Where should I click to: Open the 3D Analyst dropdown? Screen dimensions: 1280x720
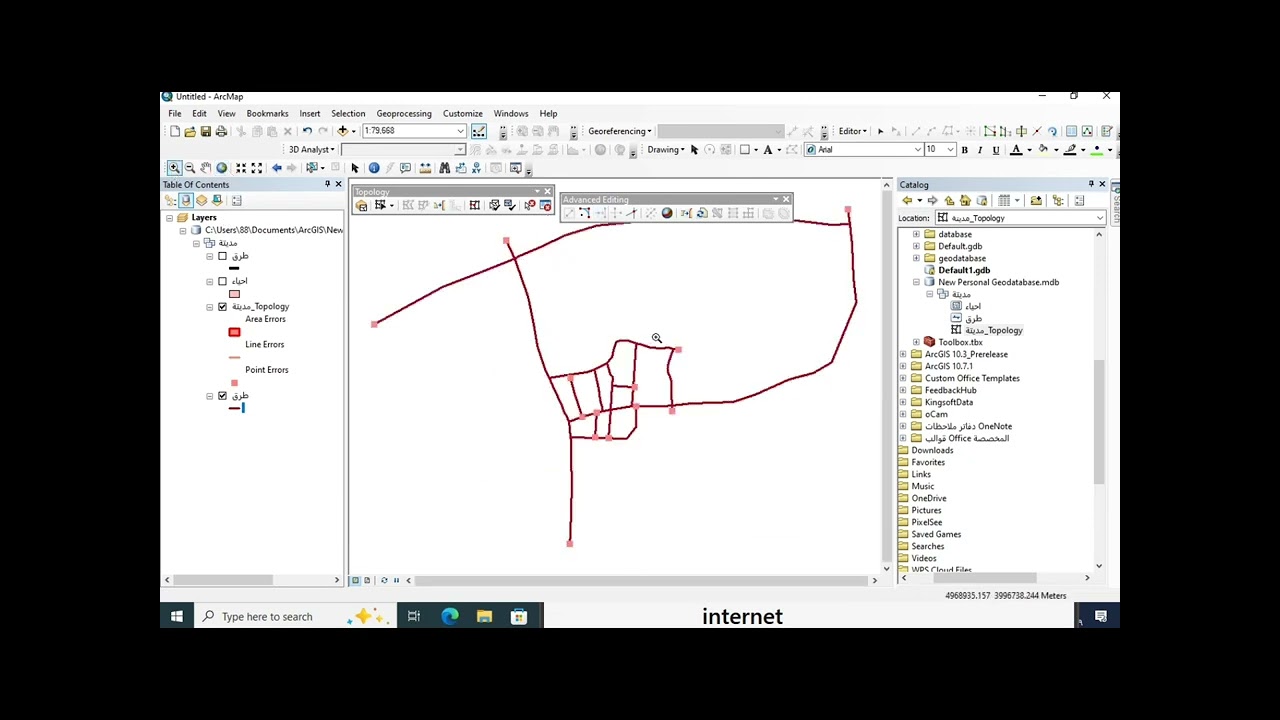pyautogui.click(x=312, y=150)
